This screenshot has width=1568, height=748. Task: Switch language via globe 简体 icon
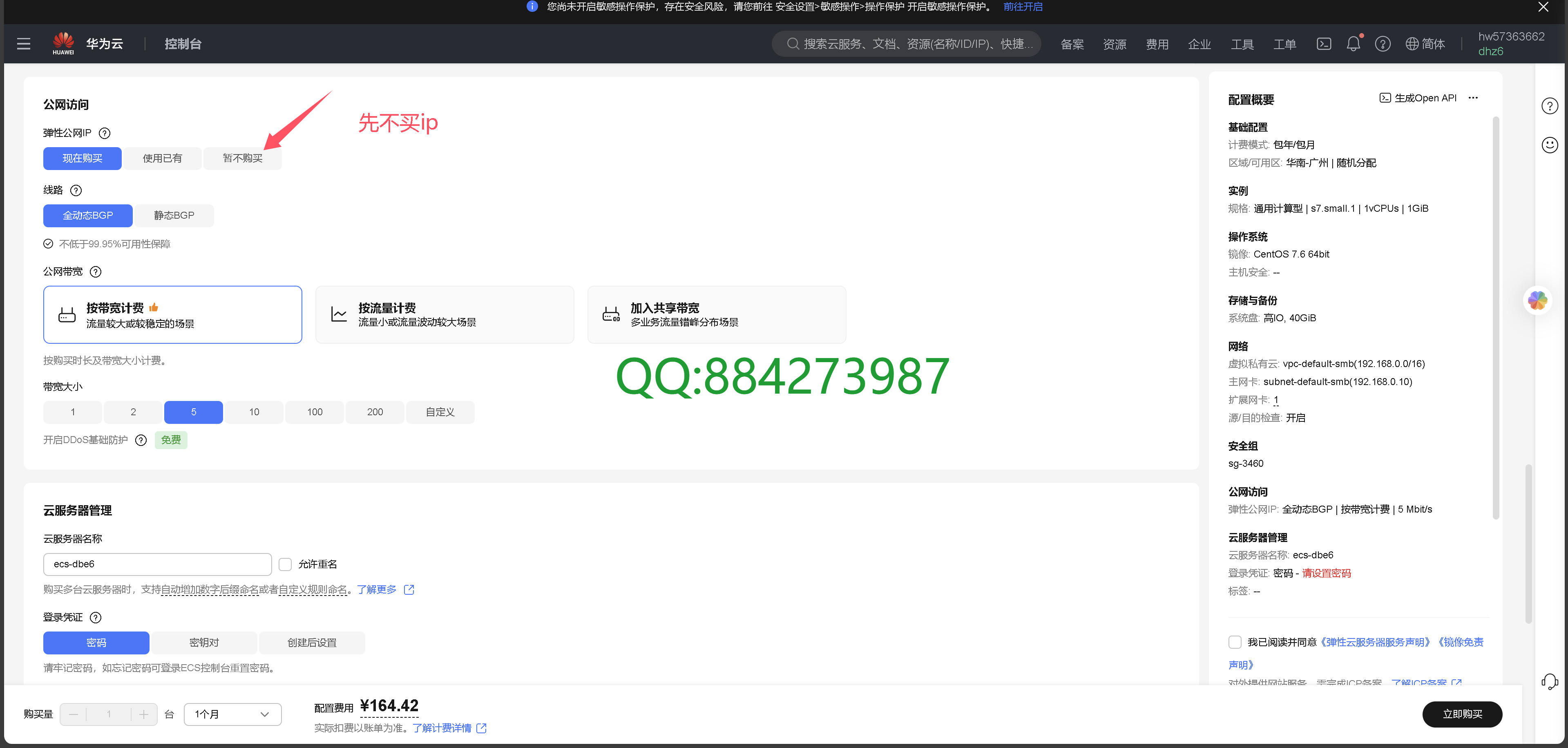[1424, 44]
